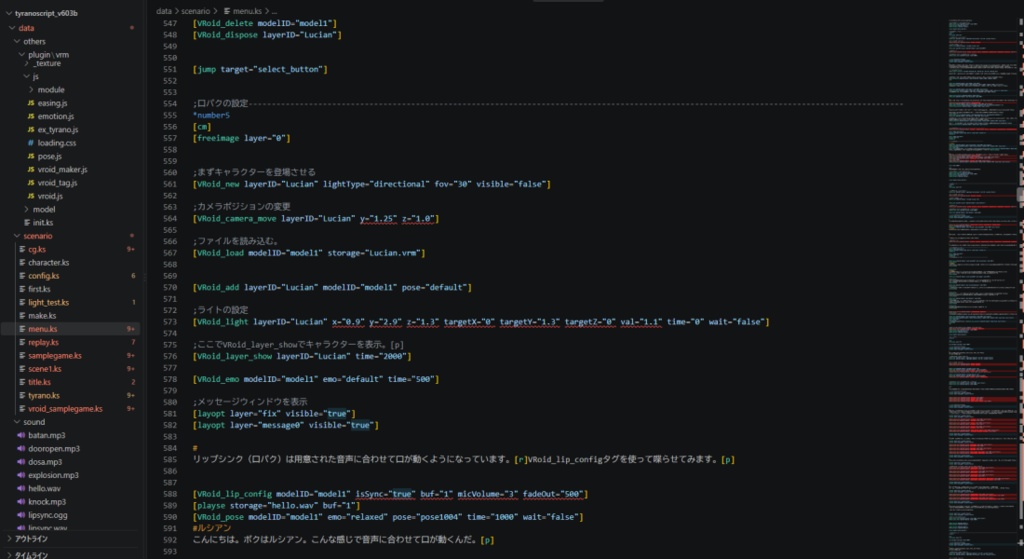The image size is (1024, 559).
Task: Select menu.ks label in the breadcrumb
Action: click(247, 11)
